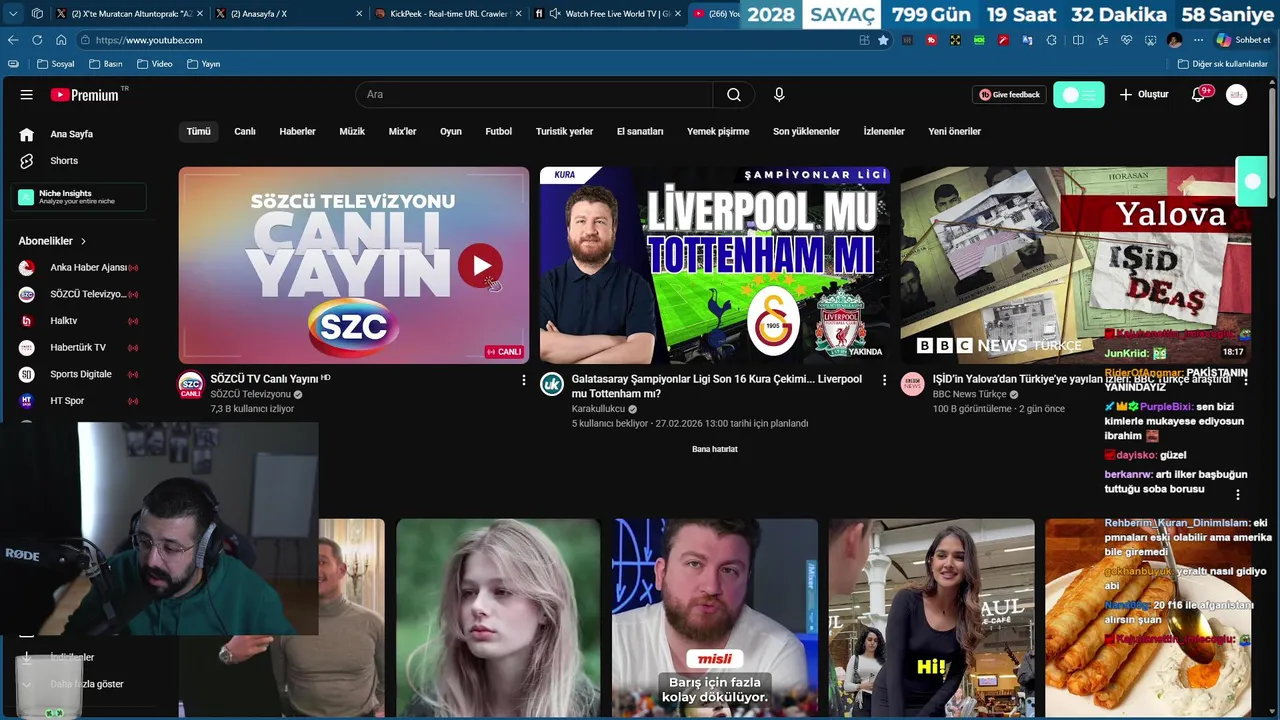
Task: Open Liverpool mu Tottenham mı video thumbnail
Action: click(x=715, y=265)
